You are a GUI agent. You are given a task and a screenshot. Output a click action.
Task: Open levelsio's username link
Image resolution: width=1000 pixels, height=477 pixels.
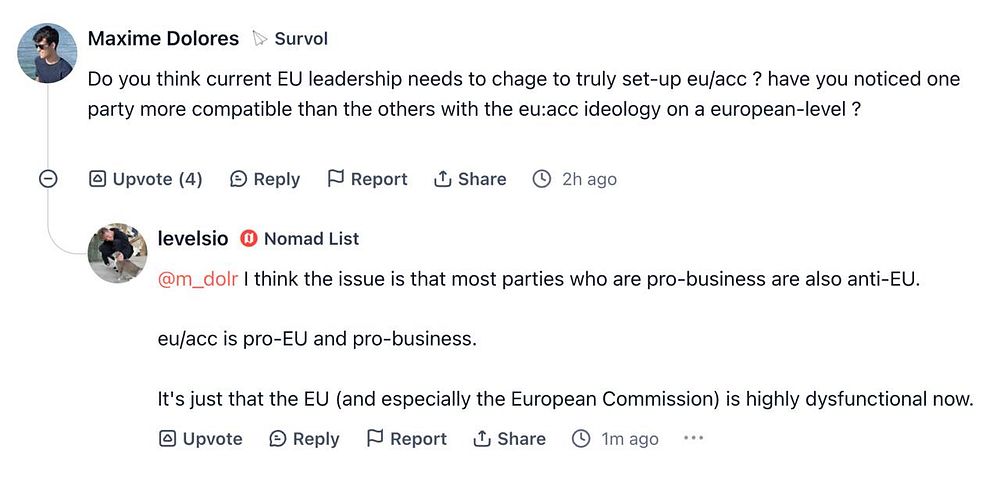pyautogui.click(x=193, y=238)
